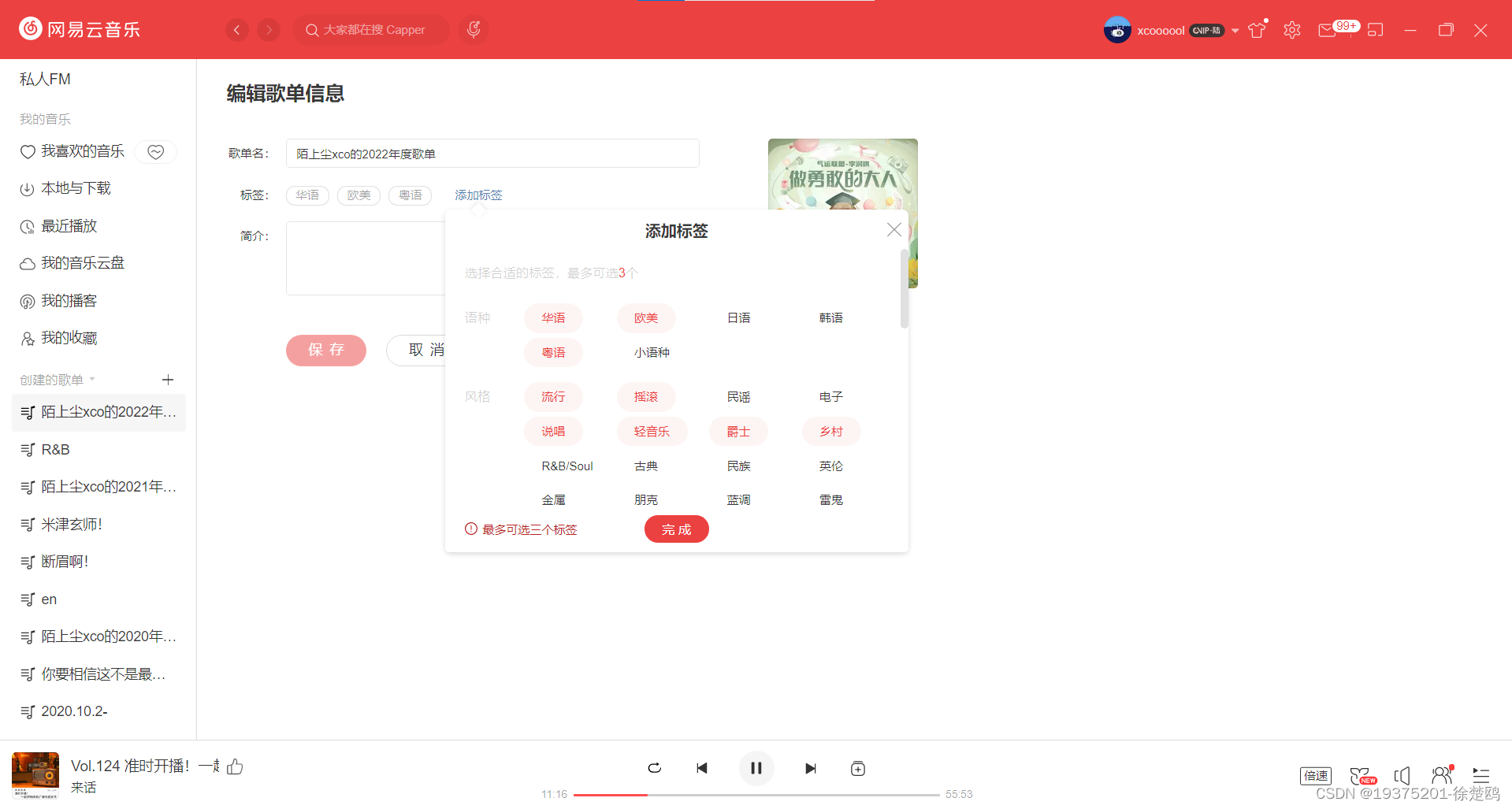Select the 电子 style tag
Viewport: 1512px width, 809px height.
(x=831, y=397)
